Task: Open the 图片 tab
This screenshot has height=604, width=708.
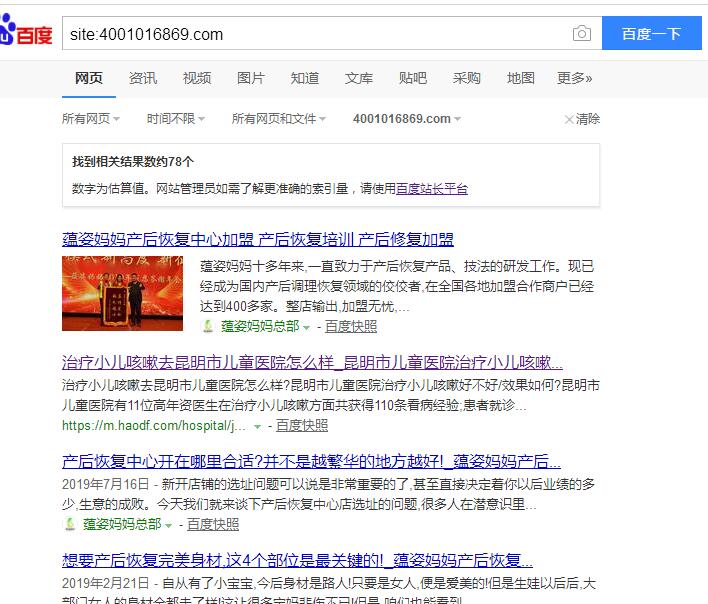Action: [x=251, y=78]
